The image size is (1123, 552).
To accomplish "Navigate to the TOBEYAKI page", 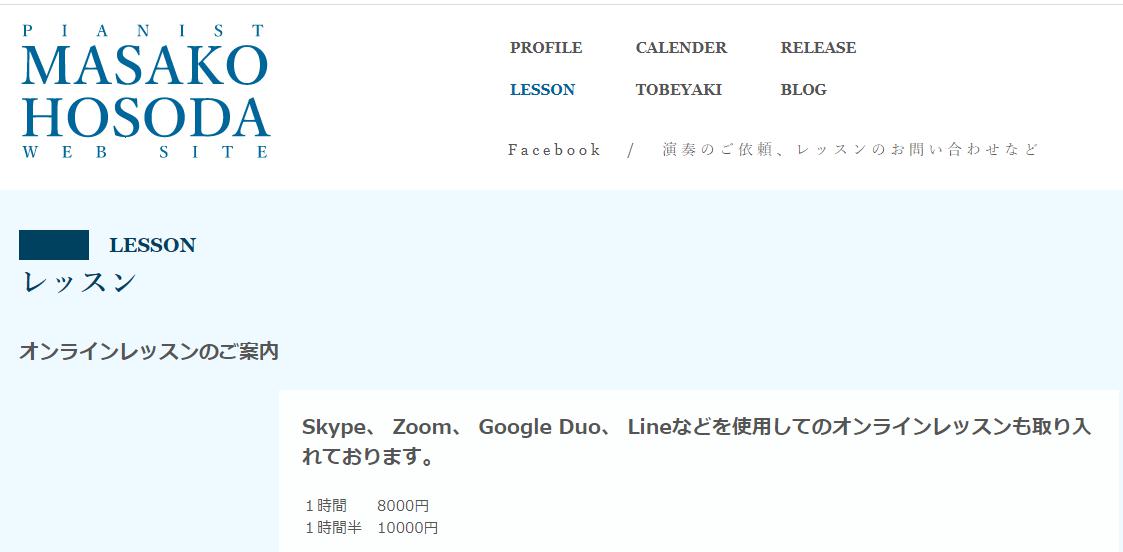I will click(678, 90).
